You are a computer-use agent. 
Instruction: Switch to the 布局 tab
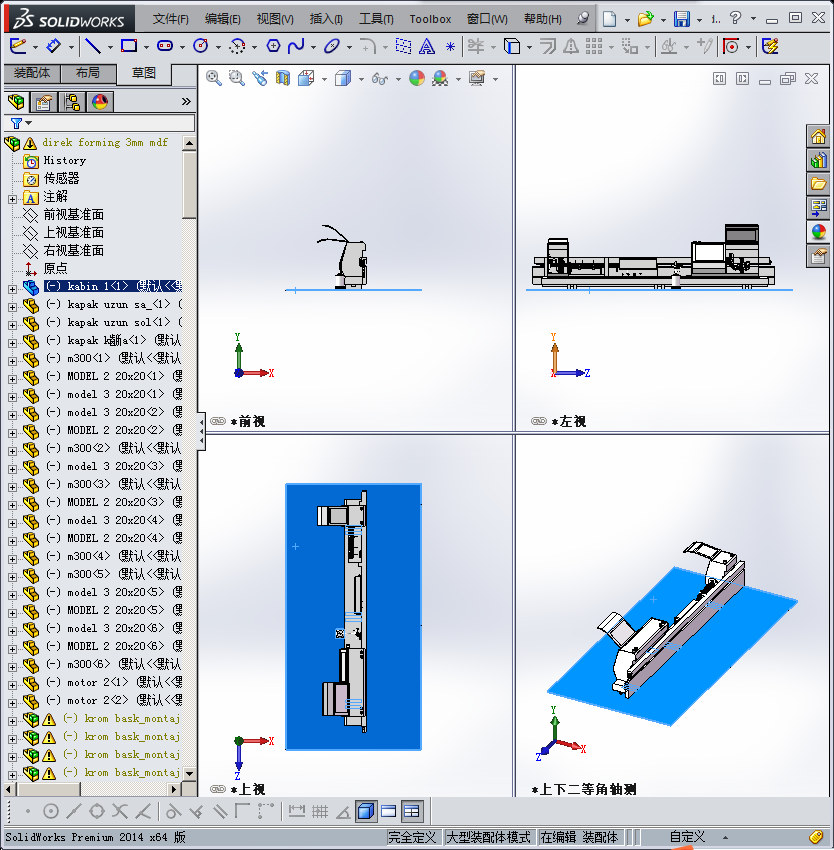pyautogui.click(x=88, y=73)
